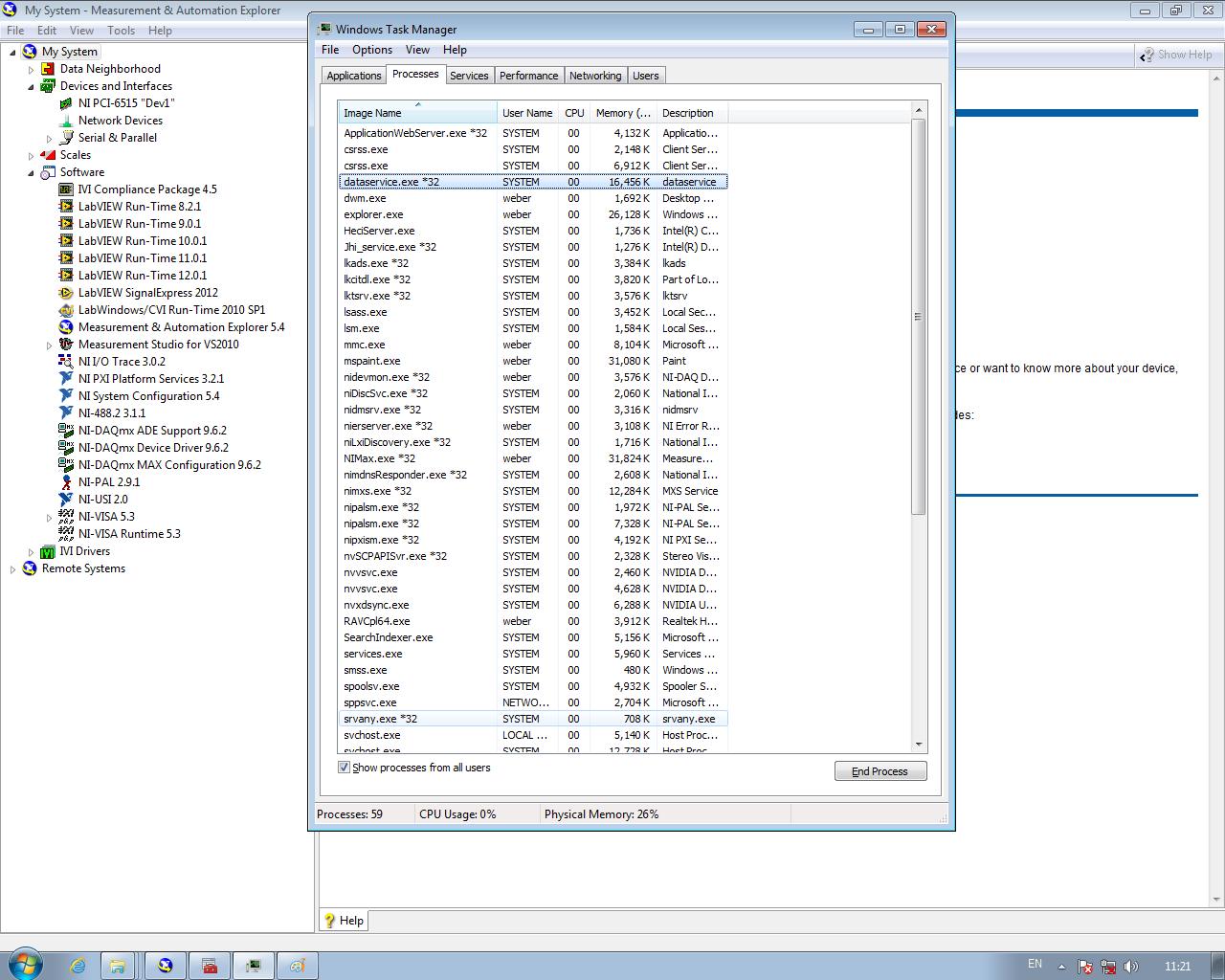Click Show Help in Measurement & Automation Explorer

coord(1176,55)
